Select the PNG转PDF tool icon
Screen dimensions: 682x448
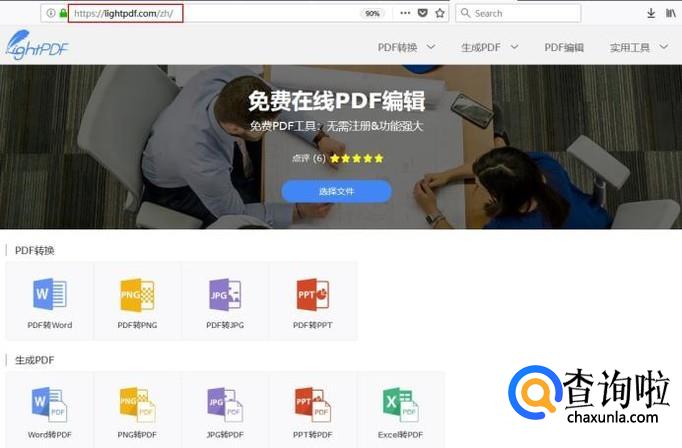(x=137, y=403)
